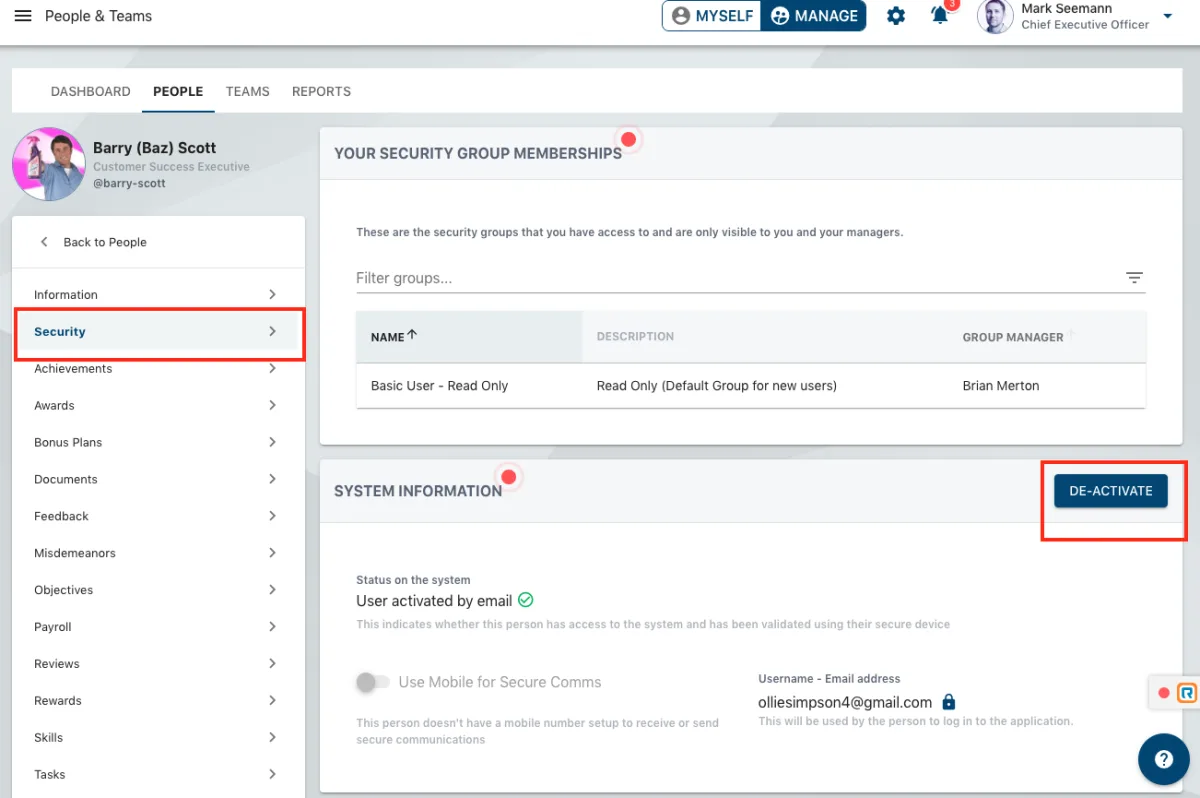Viewport: 1200px width, 798px height.
Task: Open the Awards section
Action: point(158,406)
